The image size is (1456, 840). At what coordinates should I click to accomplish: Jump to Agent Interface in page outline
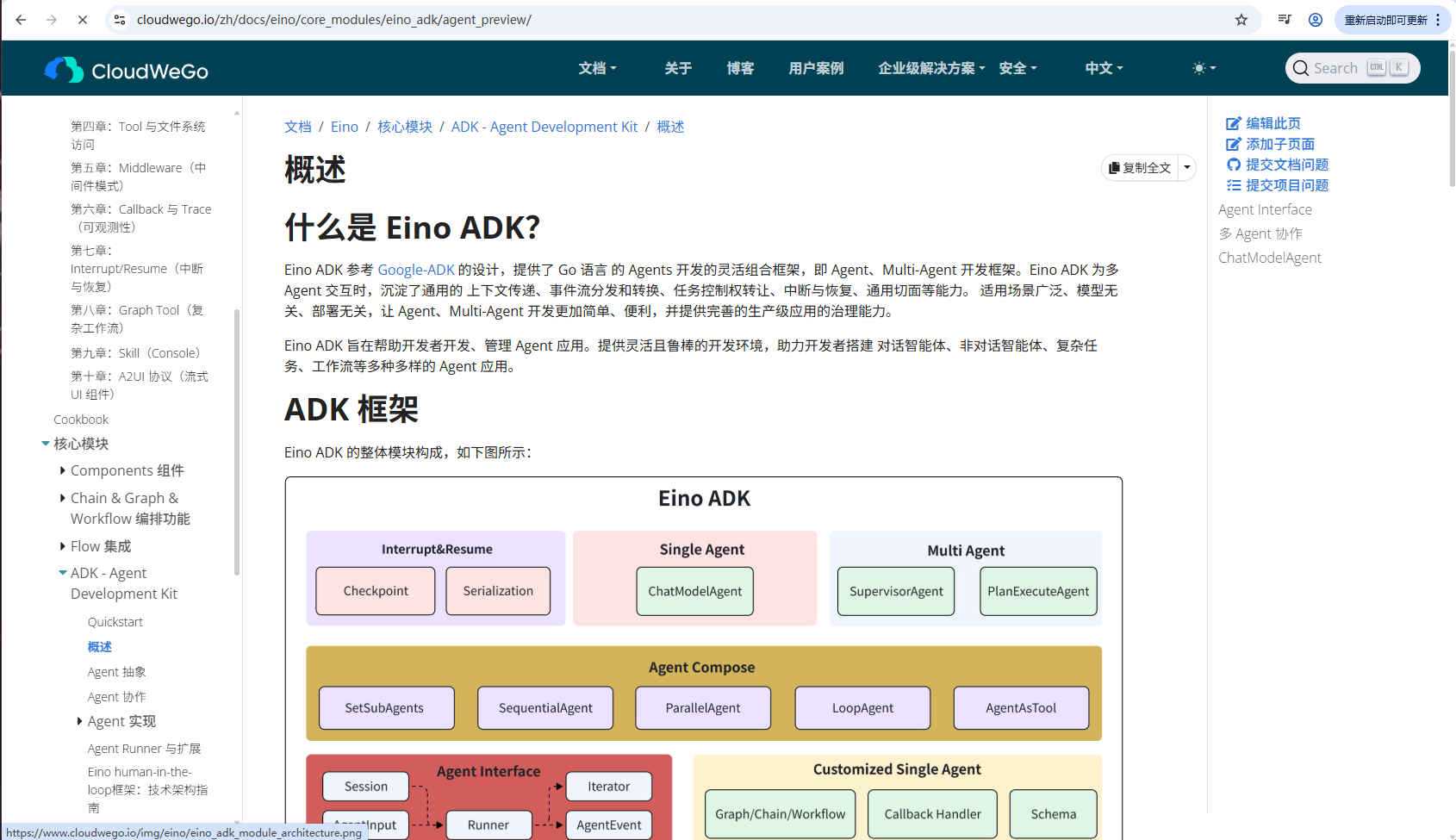[1265, 209]
